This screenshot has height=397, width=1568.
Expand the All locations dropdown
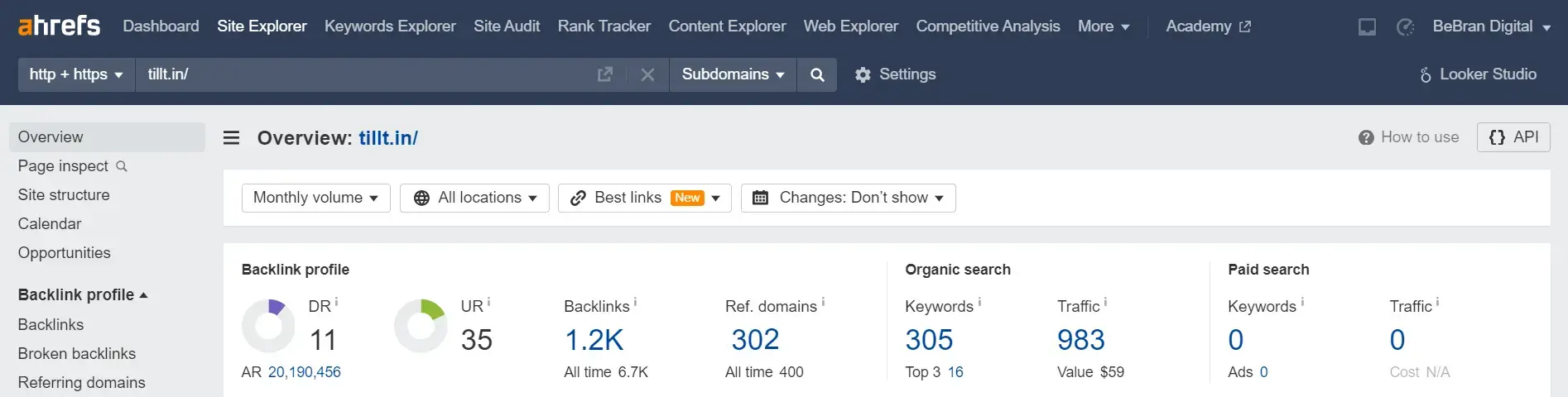click(474, 198)
